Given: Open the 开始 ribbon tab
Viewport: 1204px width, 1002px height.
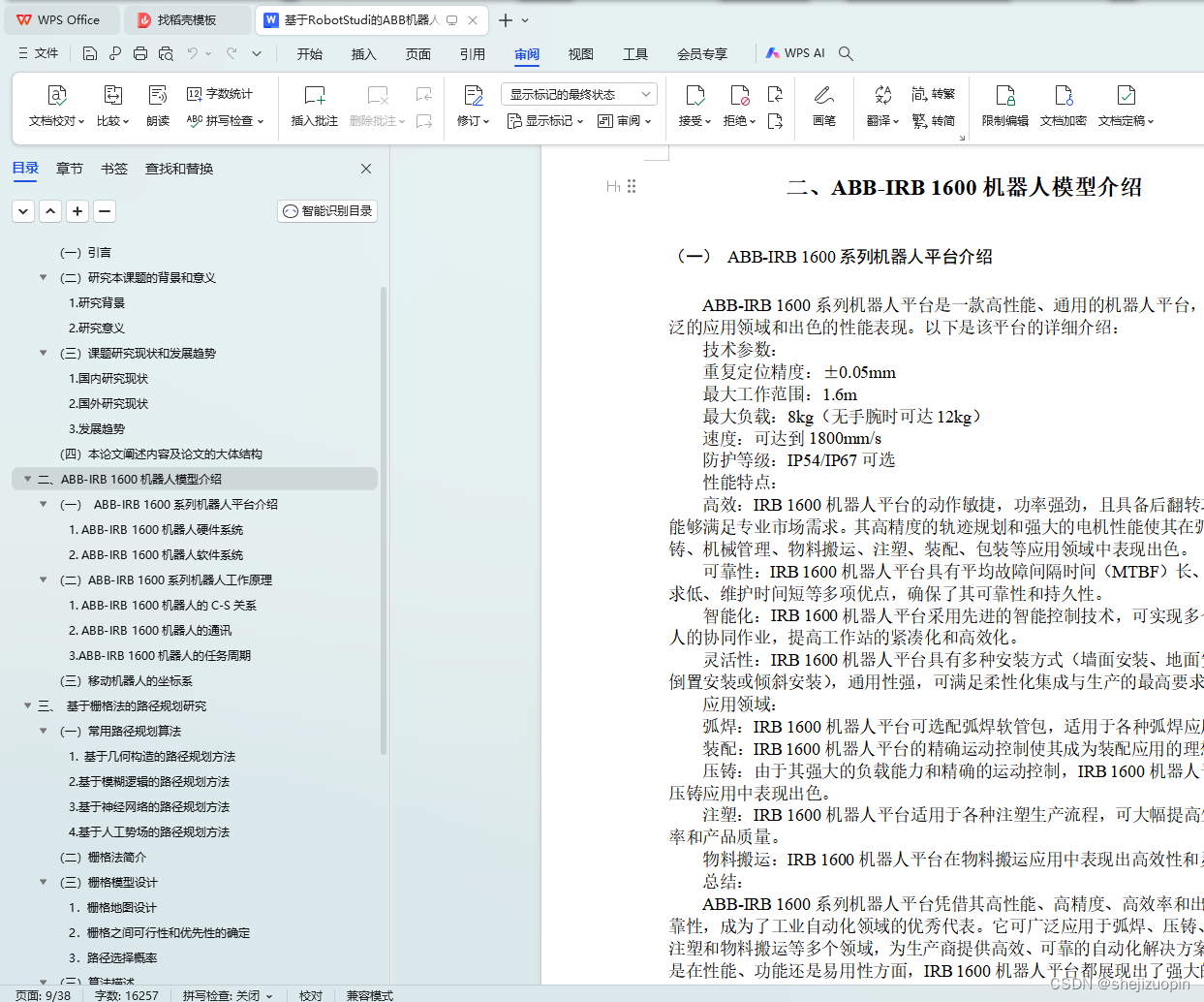Looking at the screenshot, I should 310,53.
